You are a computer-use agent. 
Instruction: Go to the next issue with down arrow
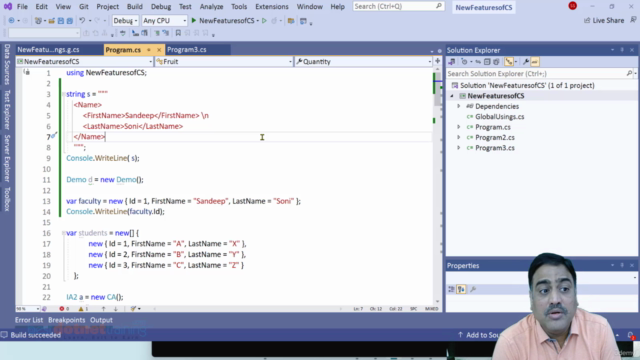coord(116,309)
